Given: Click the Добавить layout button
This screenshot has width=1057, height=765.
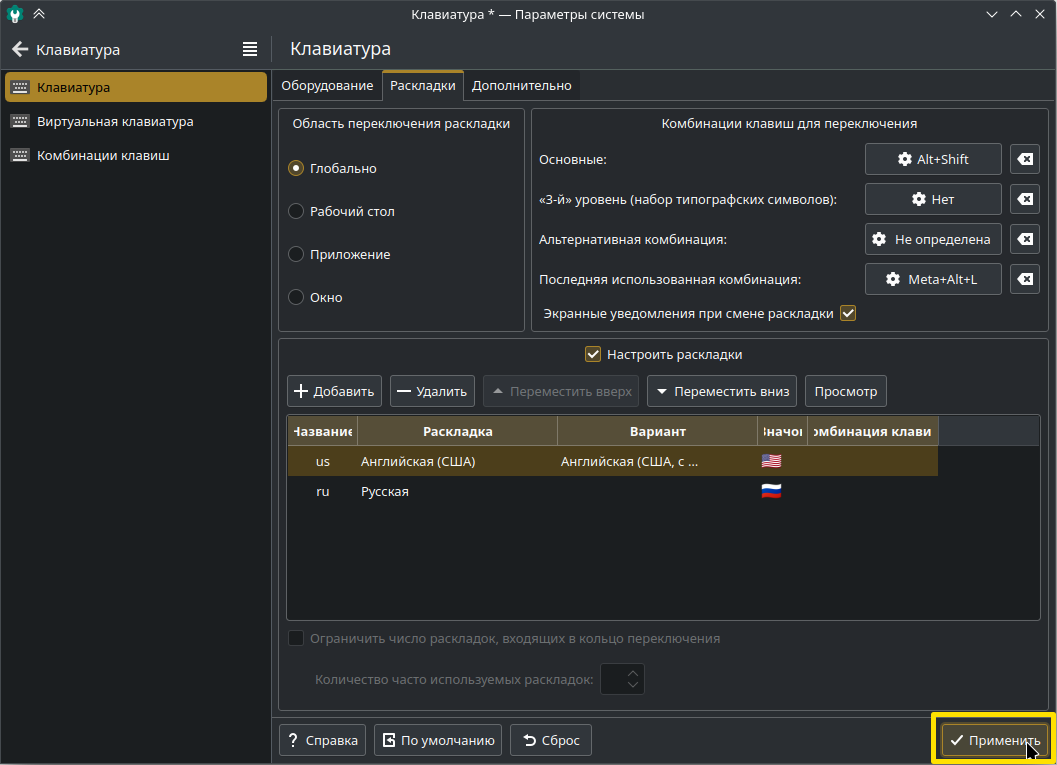Looking at the screenshot, I should 334,391.
